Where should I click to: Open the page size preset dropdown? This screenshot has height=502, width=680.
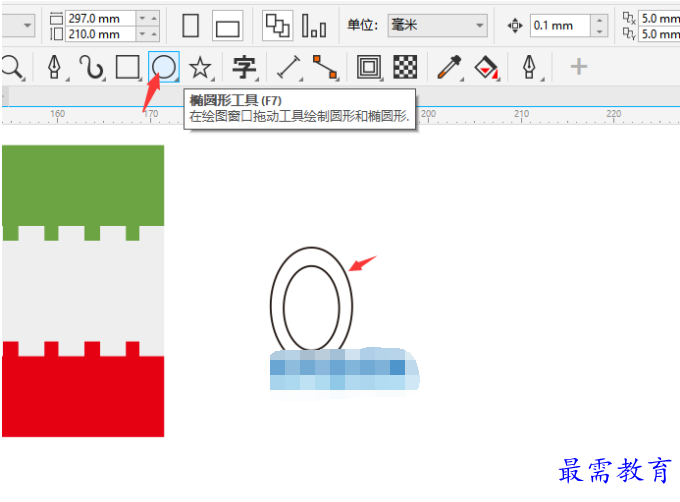(18, 25)
